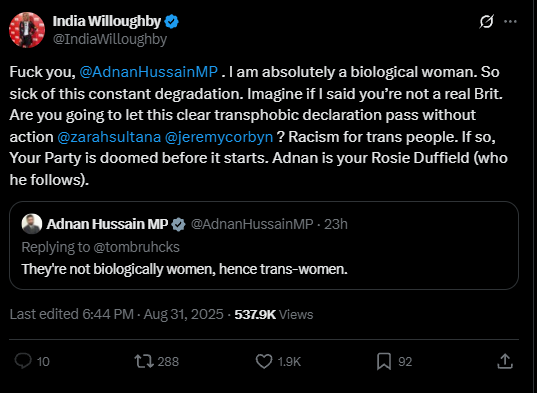Click the India Willoughby display name
Viewport: 537px width, 393px height.
[x=107, y=22]
